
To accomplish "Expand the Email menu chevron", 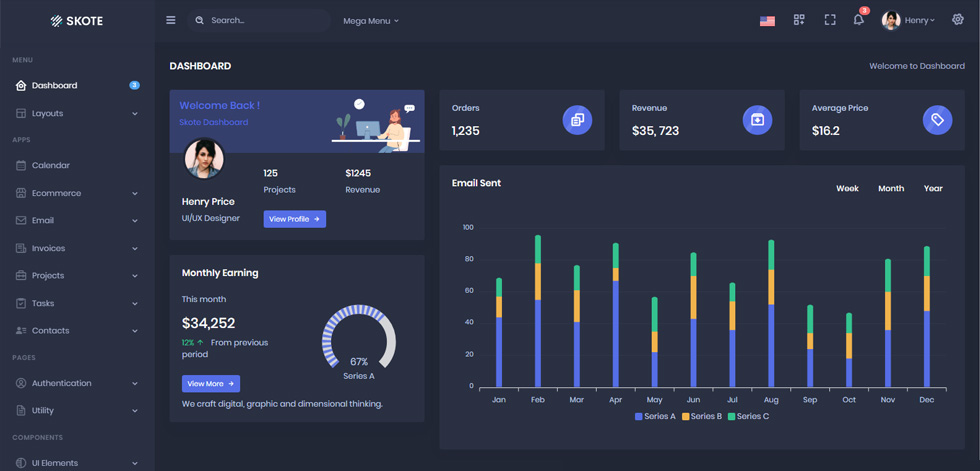I will point(135,221).
